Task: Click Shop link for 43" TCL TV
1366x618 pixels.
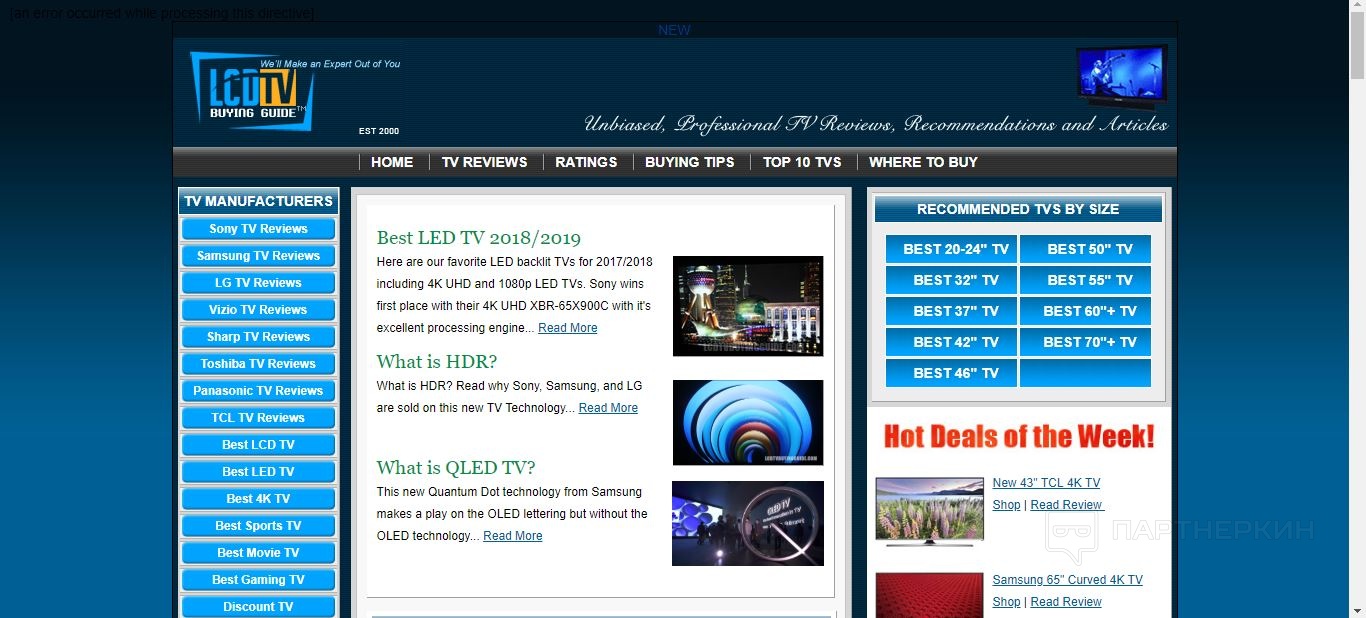Action: [x=1006, y=505]
